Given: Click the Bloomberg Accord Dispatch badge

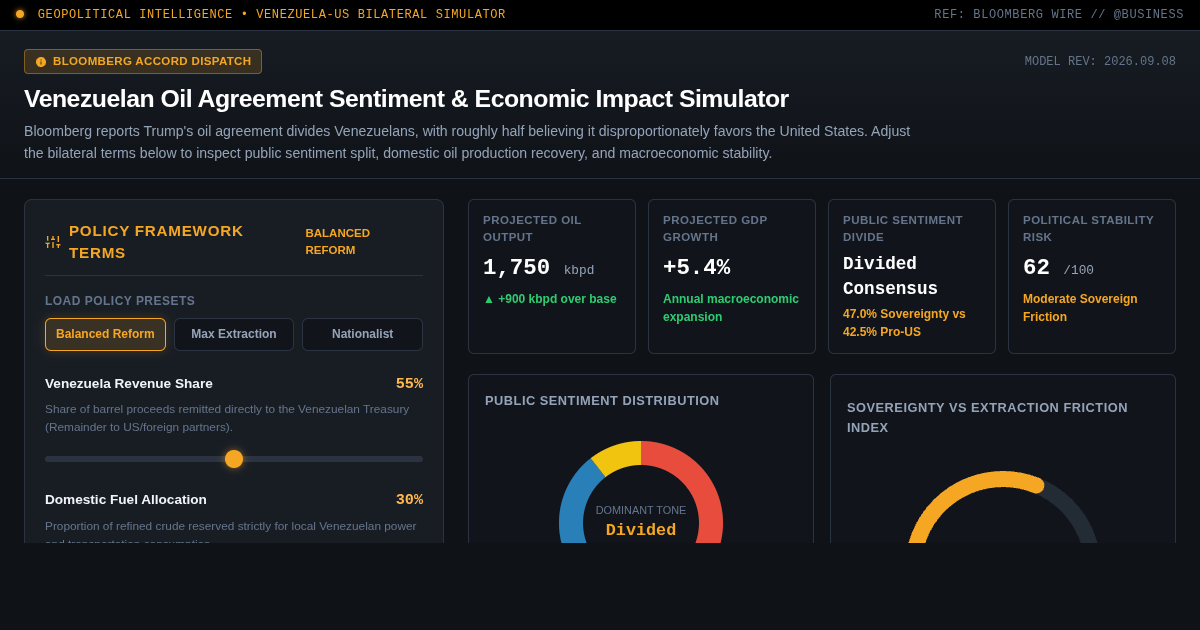Looking at the screenshot, I should click(x=143, y=61).
